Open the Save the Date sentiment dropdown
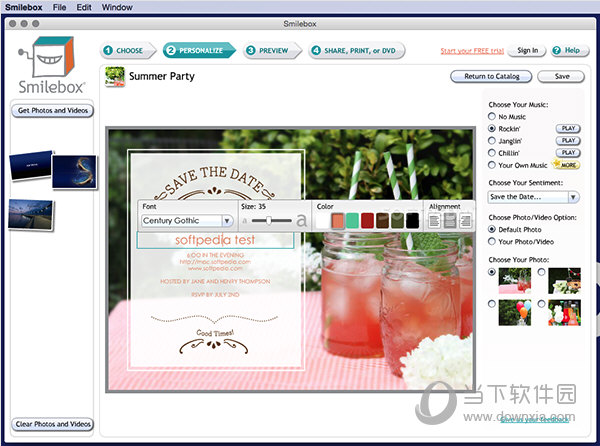 tap(534, 197)
